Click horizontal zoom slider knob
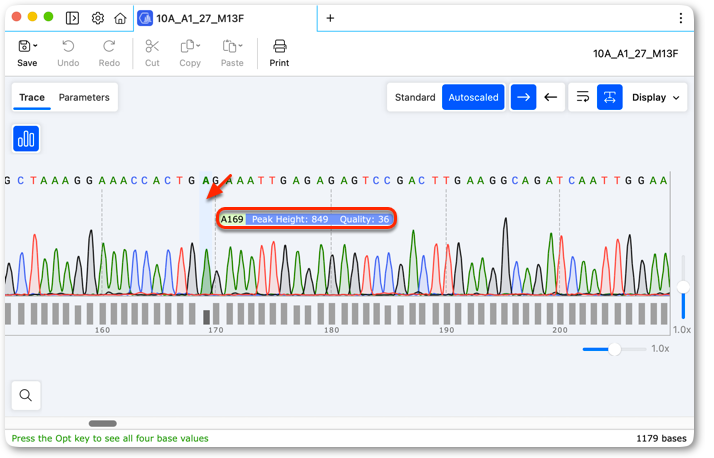Screen dimensions: 714x458 pos(615,349)
